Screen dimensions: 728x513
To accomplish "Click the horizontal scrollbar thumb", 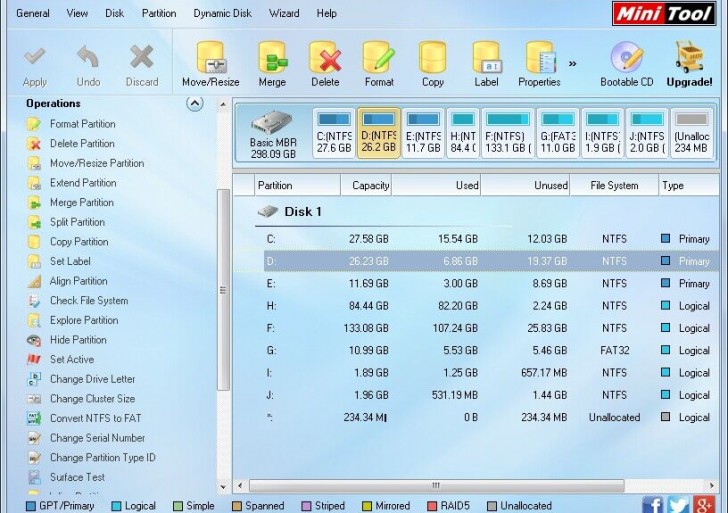I will click(x=436, y=486).
